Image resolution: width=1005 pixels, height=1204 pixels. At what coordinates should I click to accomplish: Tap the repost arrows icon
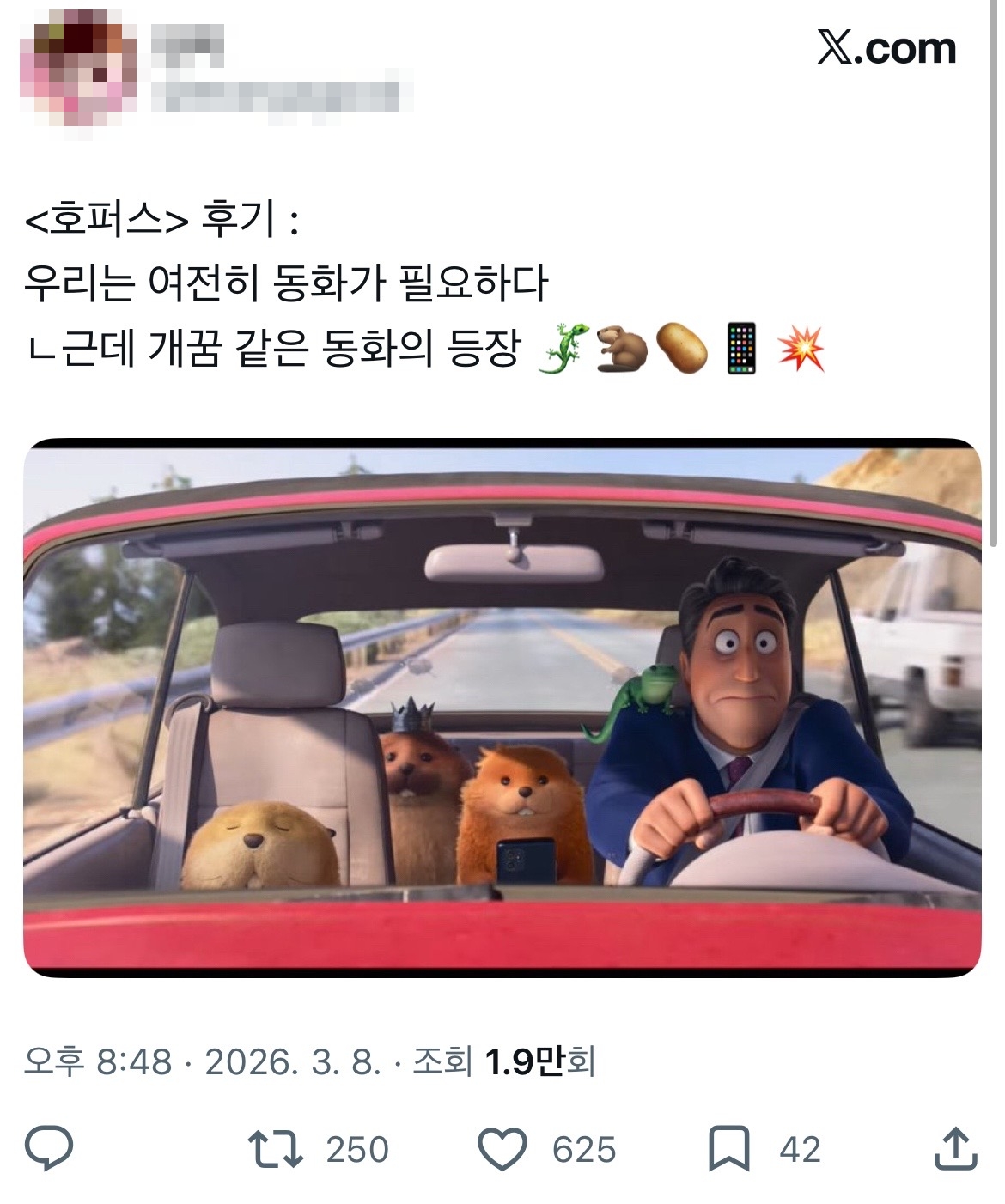tap(275, 1149)
